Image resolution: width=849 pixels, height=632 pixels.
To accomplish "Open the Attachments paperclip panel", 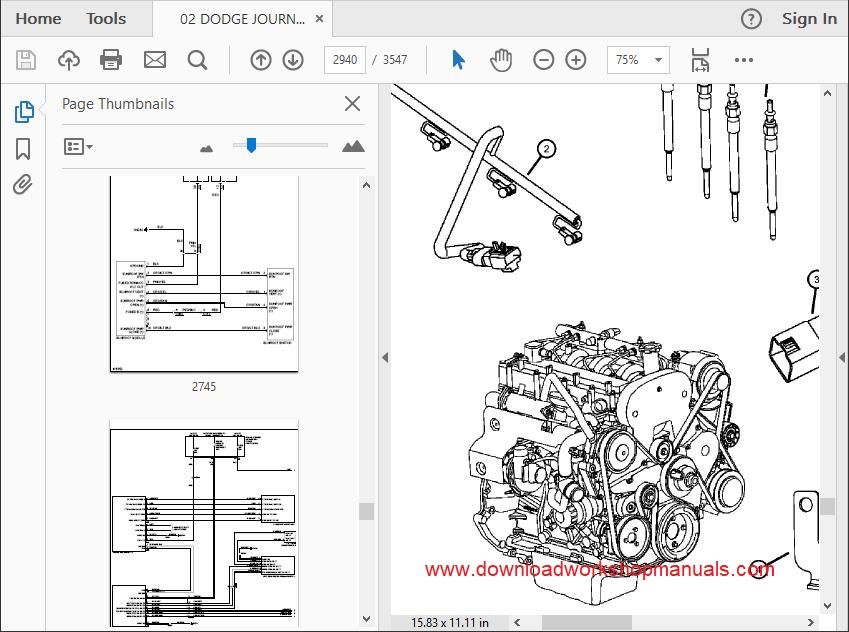I will point(22,185).
